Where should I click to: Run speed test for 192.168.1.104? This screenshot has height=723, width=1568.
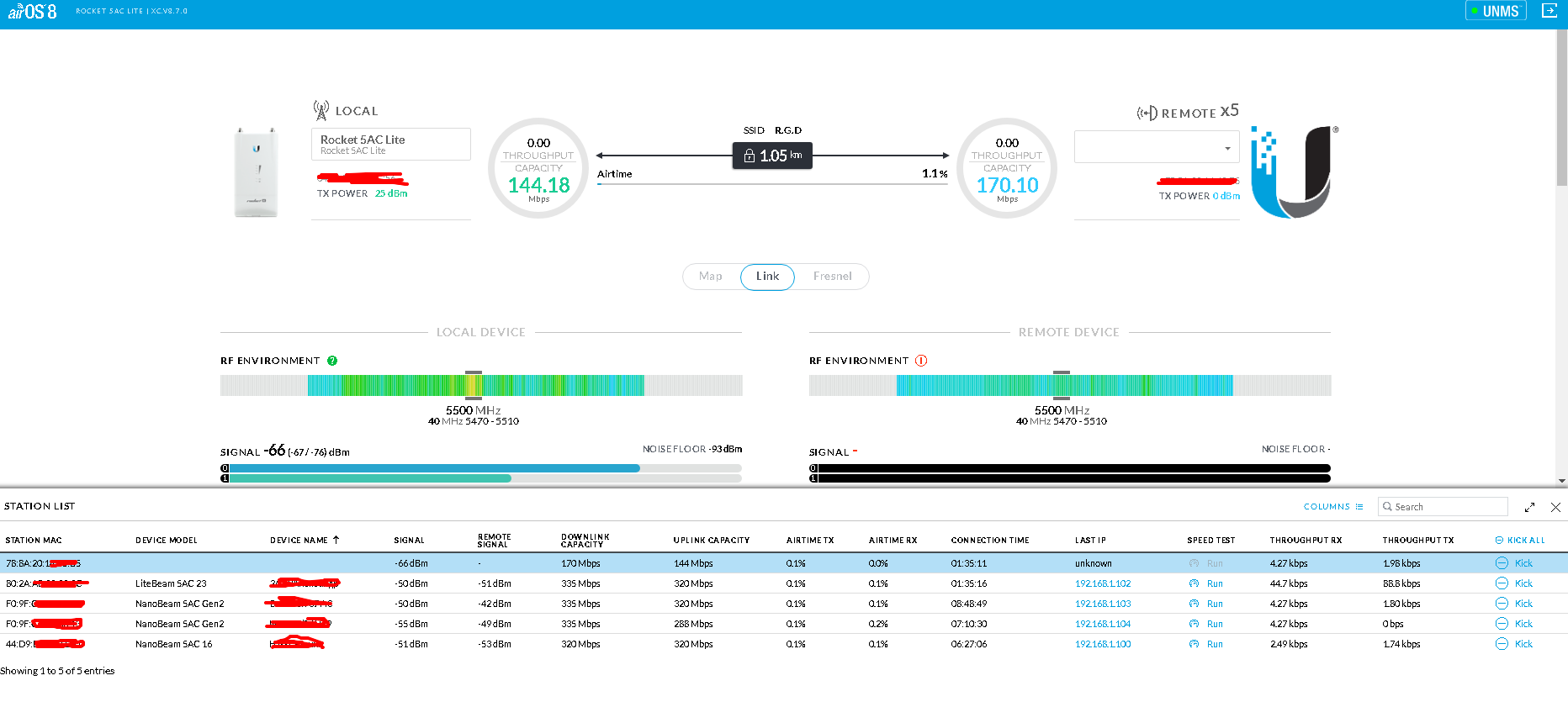point(1215,624)
